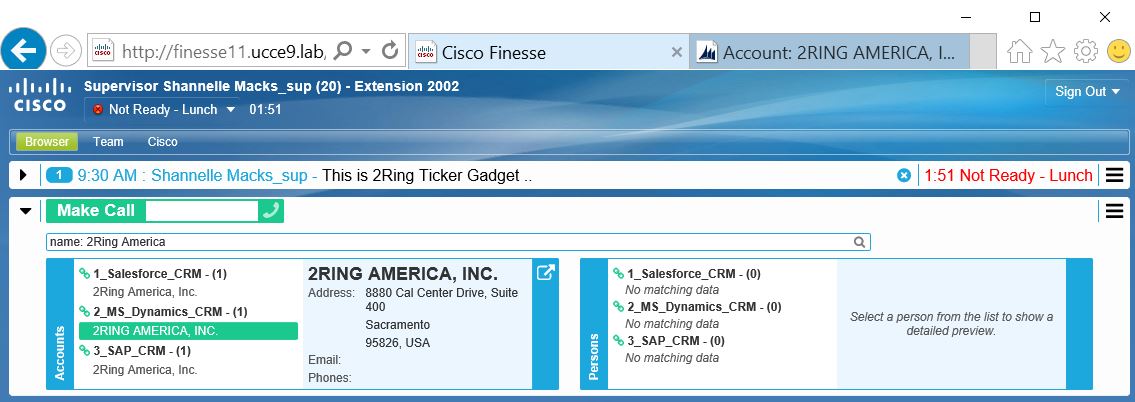Image resolution: width=1135 pixels, height=402 pixels.
Task: Open the Make Call gadget hamburger menu
Action: pos(1114,211)
